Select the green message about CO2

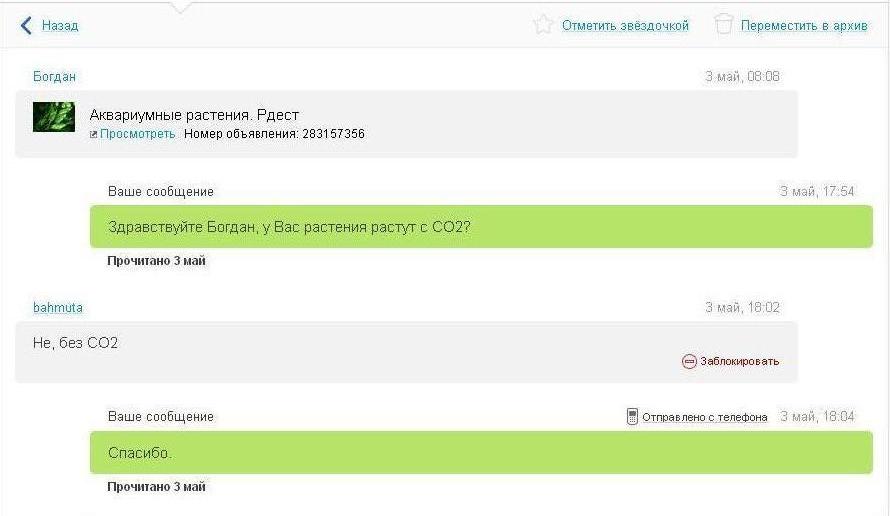point(481,227)
